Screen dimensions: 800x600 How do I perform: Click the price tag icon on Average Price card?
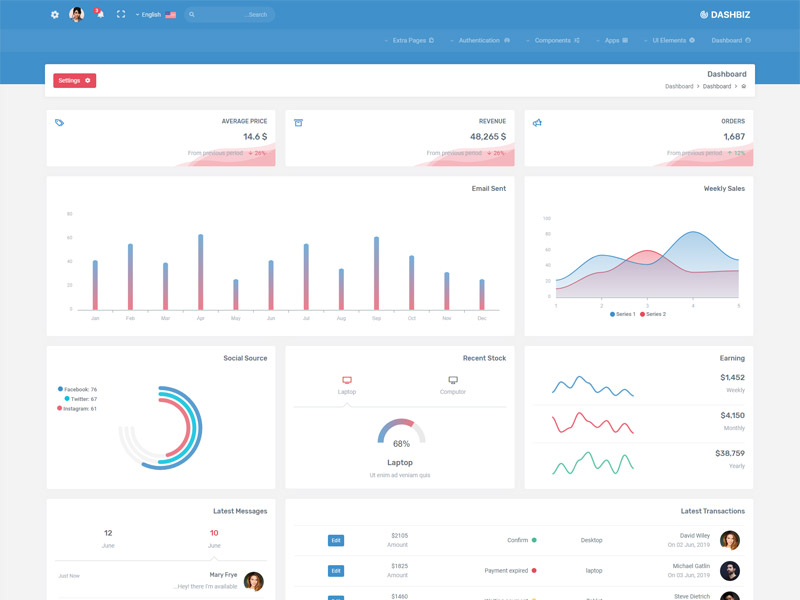click(x=60, y=123)
